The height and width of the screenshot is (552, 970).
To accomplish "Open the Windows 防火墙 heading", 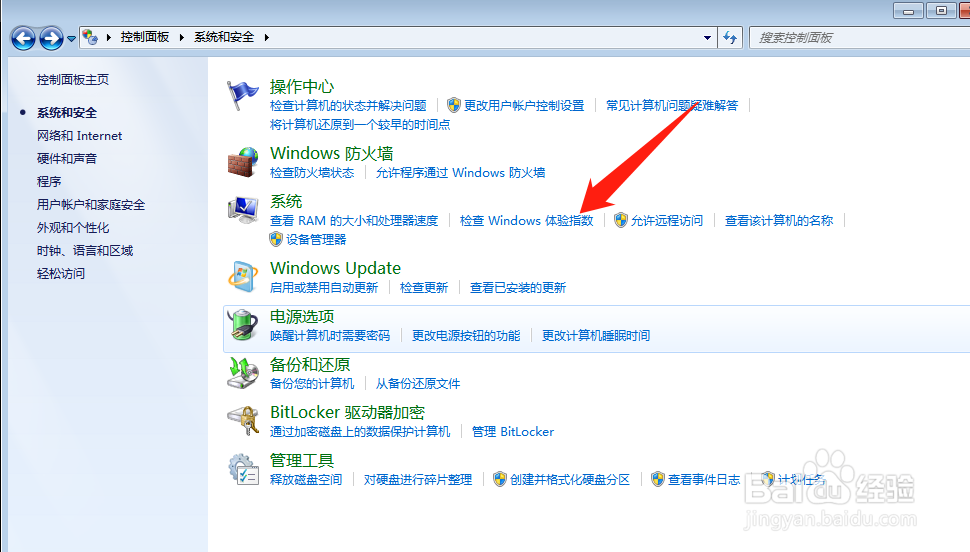I will tap(332, 153).
